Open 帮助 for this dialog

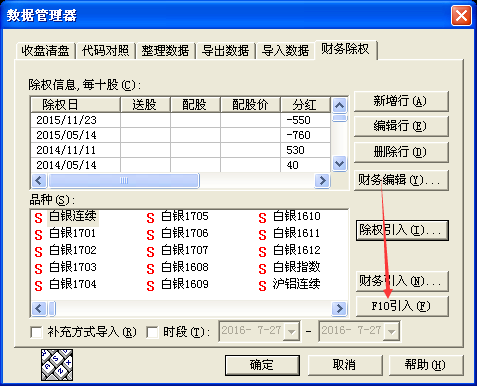[x=426, y=365]
